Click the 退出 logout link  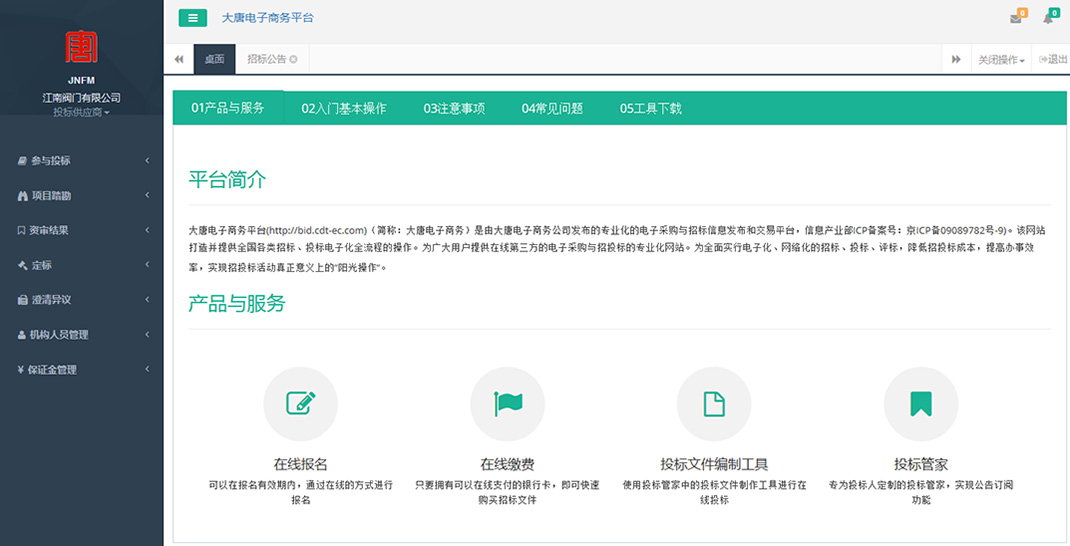(x=1053, y=59)
